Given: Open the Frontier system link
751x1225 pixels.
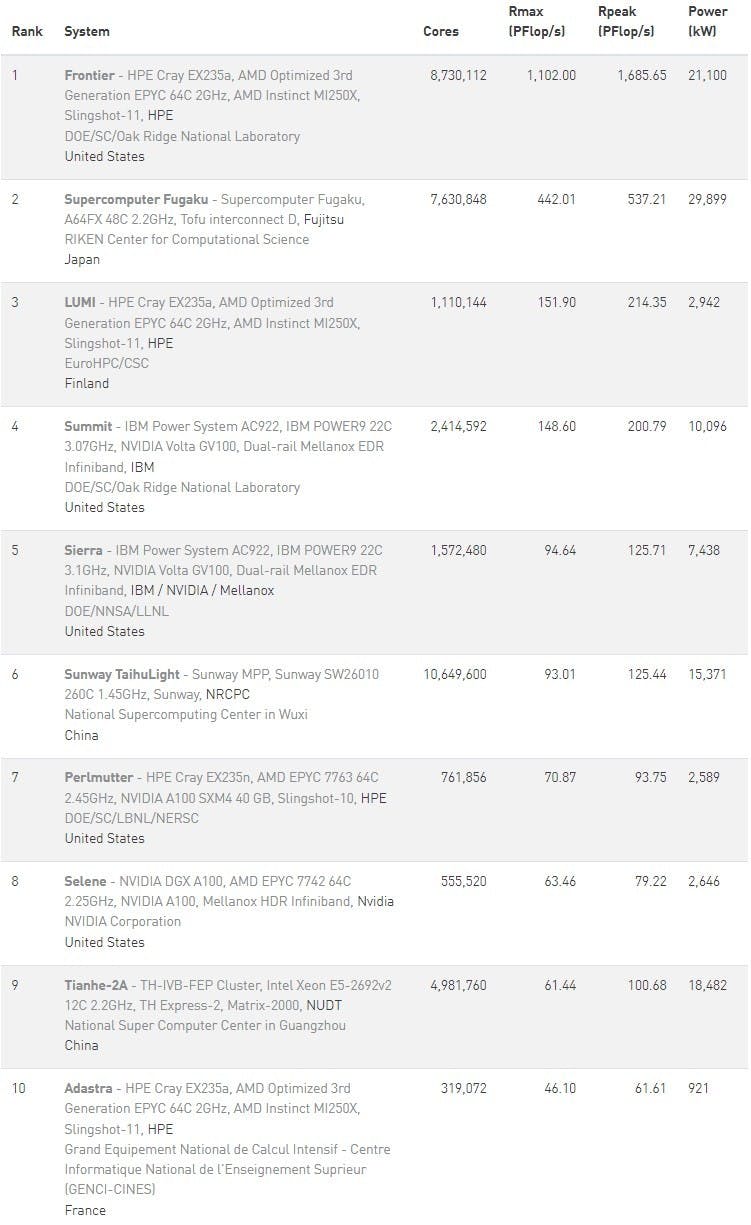Looking at the screenshot, I should point(89,75).
